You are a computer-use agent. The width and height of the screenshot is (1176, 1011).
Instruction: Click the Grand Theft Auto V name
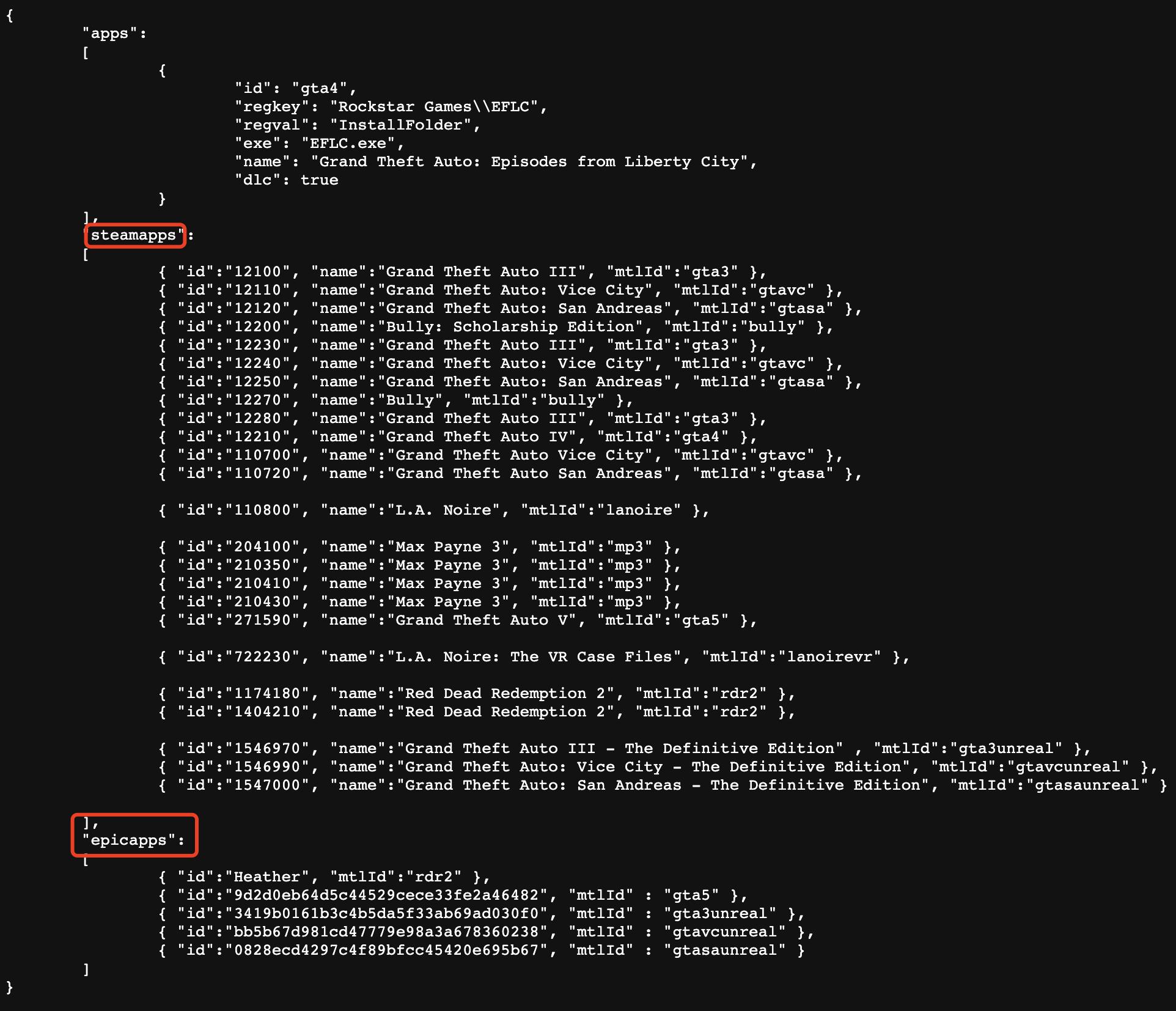point(486,620)
